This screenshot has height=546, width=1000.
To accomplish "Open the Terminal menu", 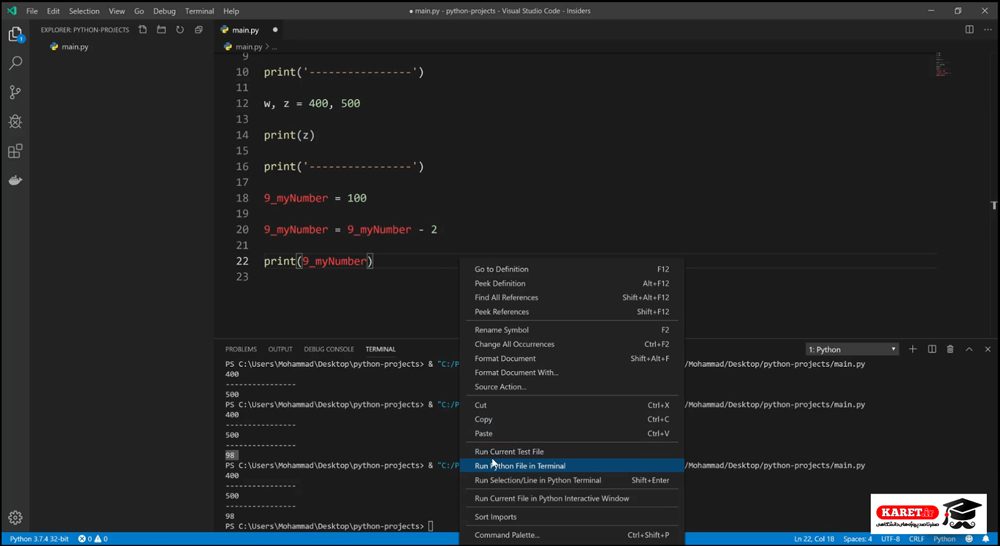I will coord(200,11).
